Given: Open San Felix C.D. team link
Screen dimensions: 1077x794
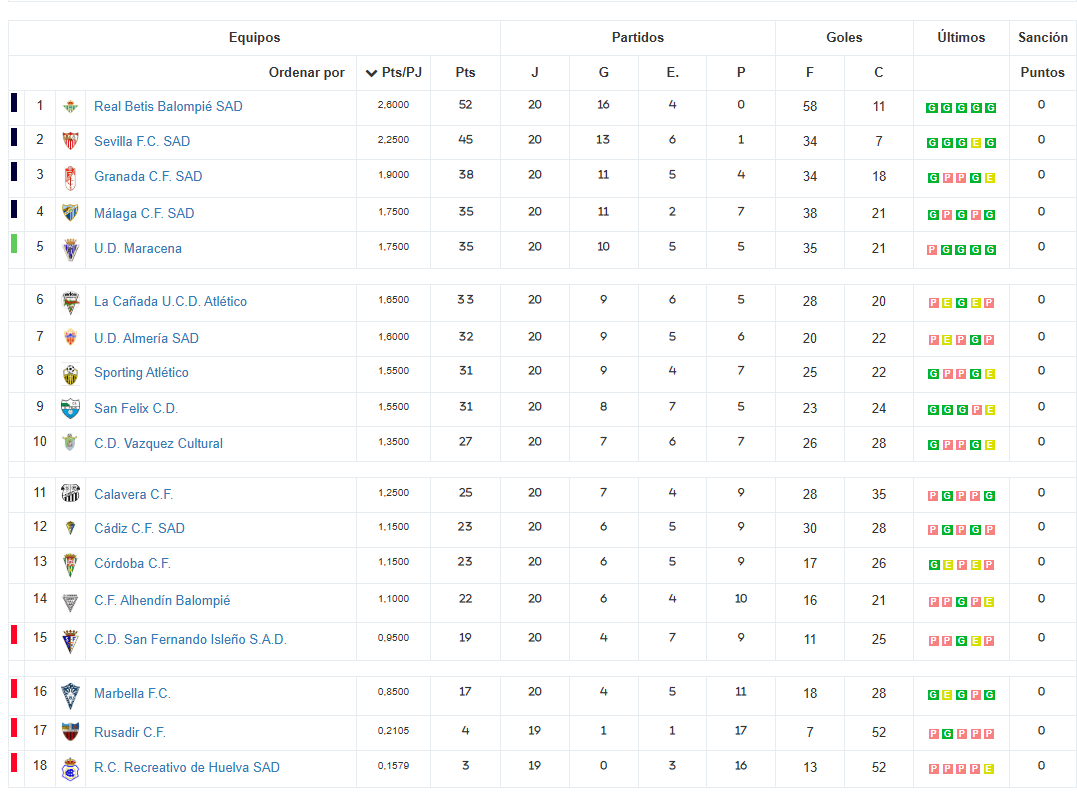Looking at the screenshot, I should point(136,409).
